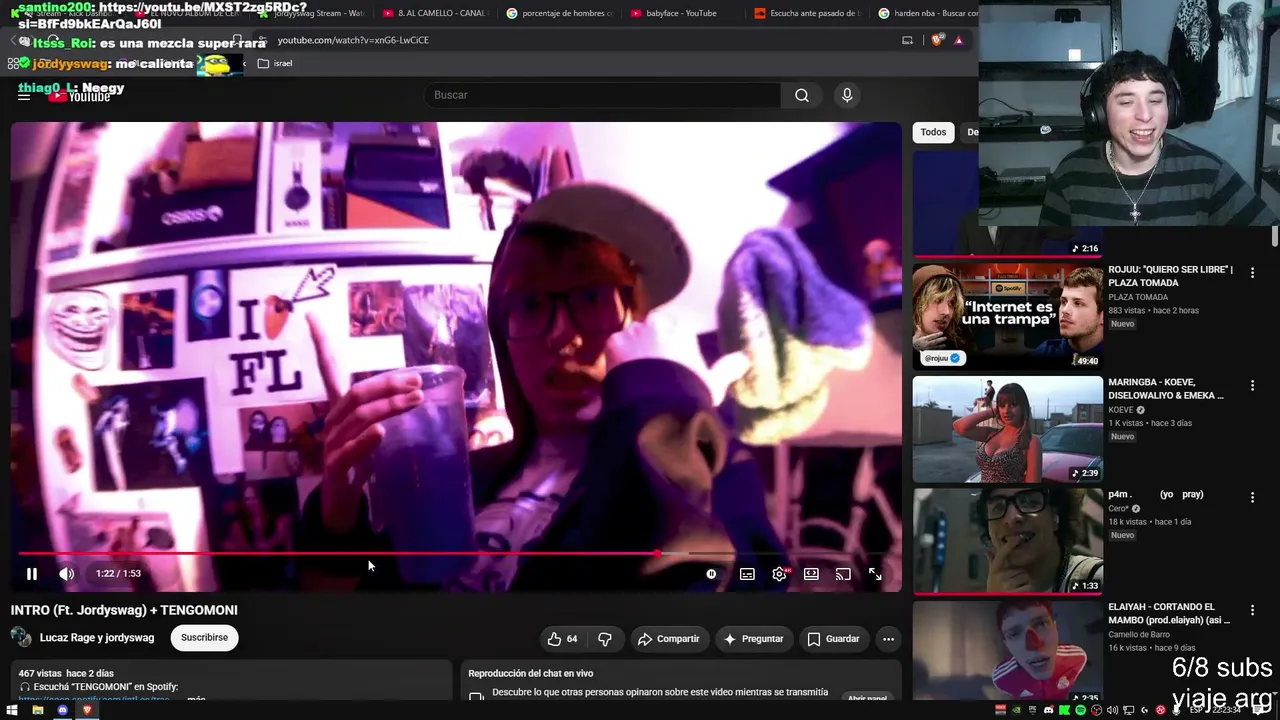Open Brave browser from the taskbar
1280x720 pixels.
click(87, 710)
